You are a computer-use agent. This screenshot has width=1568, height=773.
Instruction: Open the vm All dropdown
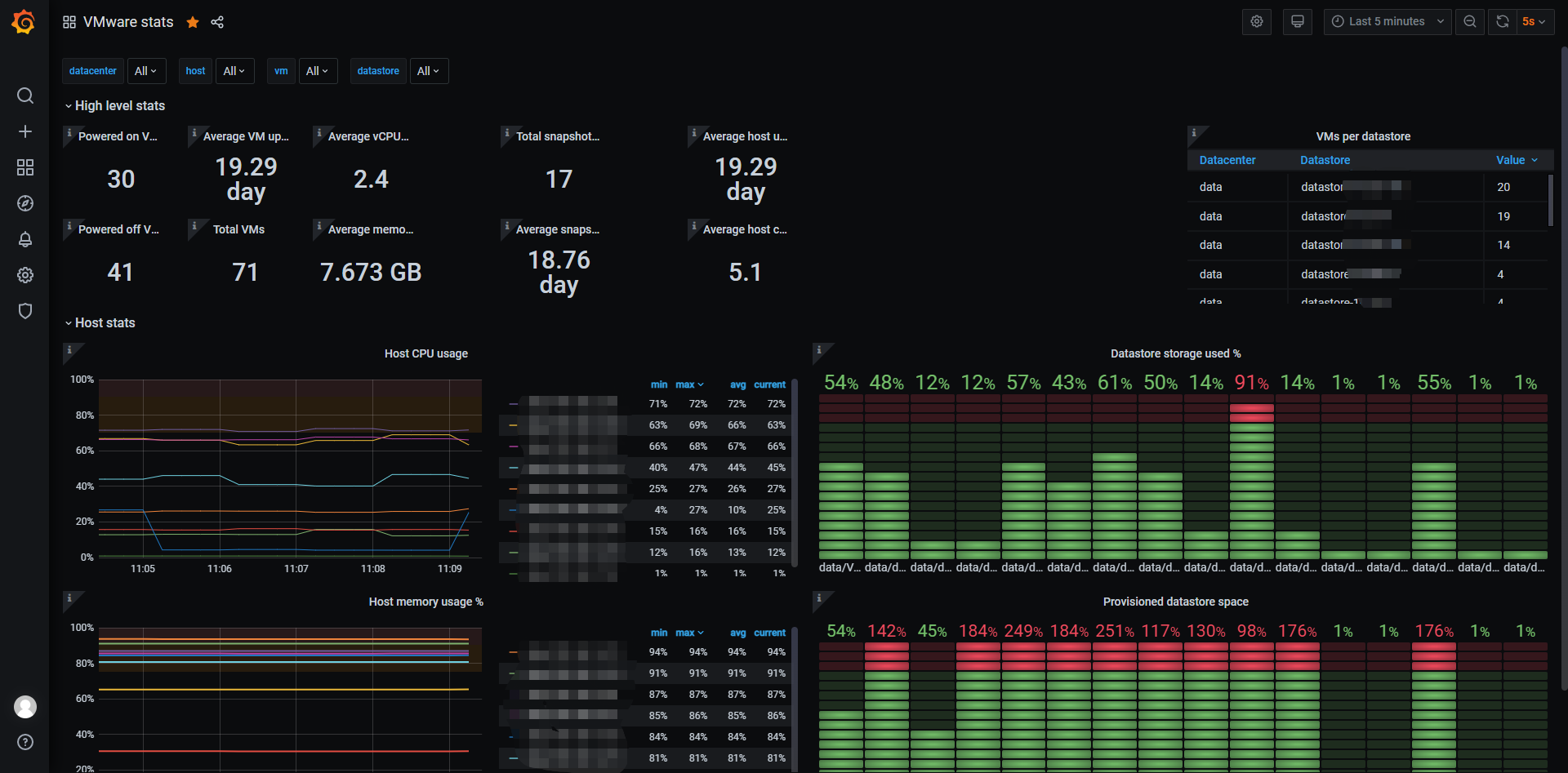(318, 71)
